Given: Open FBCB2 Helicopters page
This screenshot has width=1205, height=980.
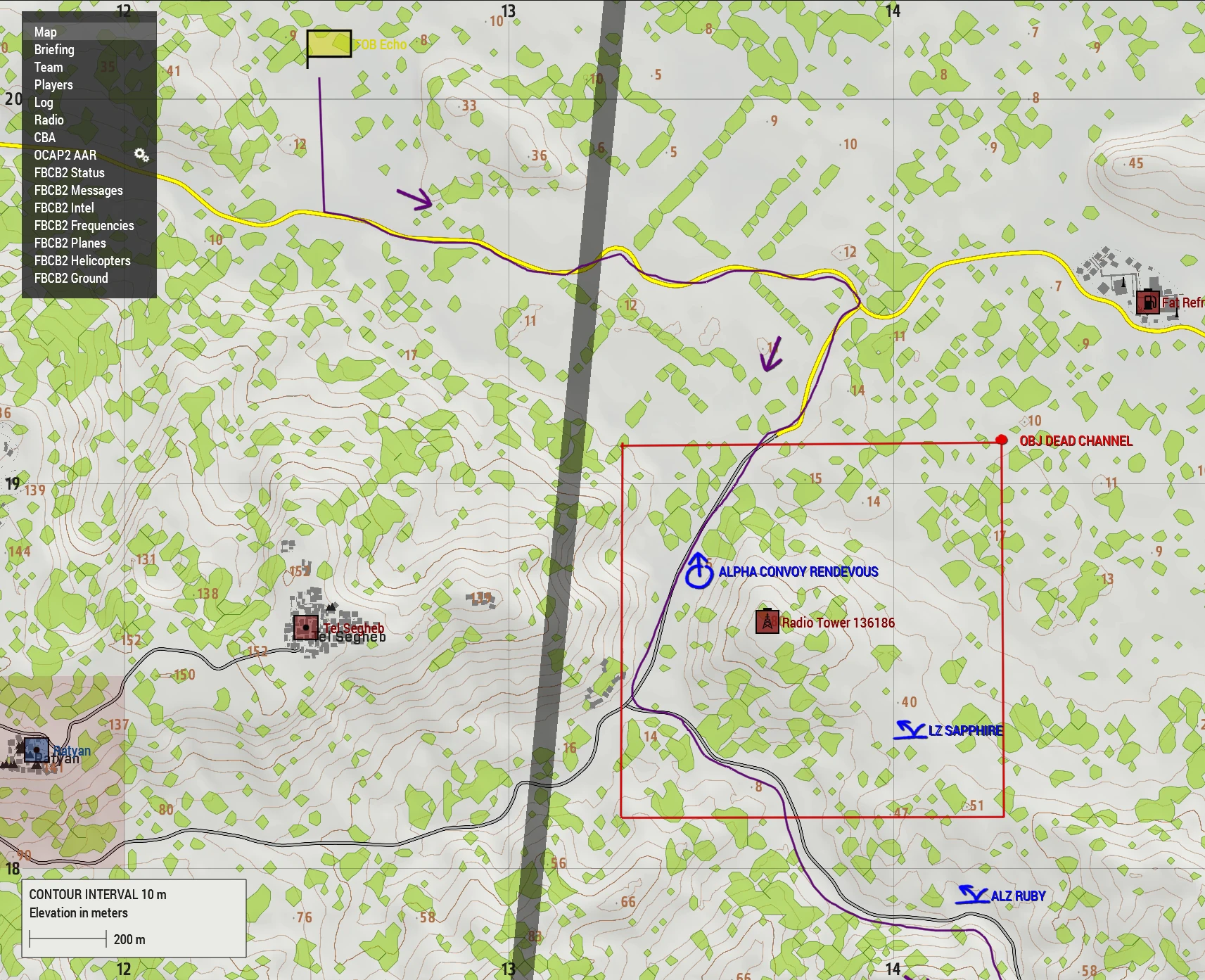Looking at the screenshot, I should pyautogui.click(x=82, y=260).
